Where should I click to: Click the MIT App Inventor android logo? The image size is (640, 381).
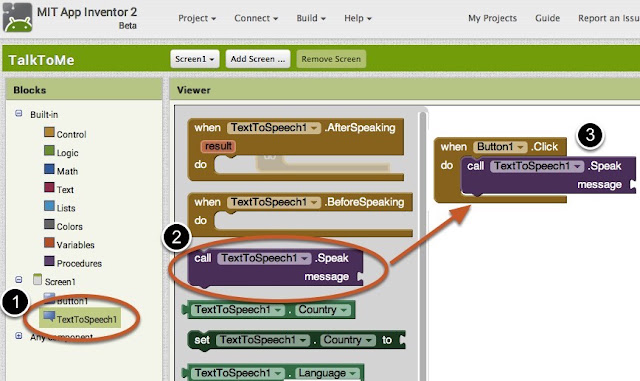17,18
